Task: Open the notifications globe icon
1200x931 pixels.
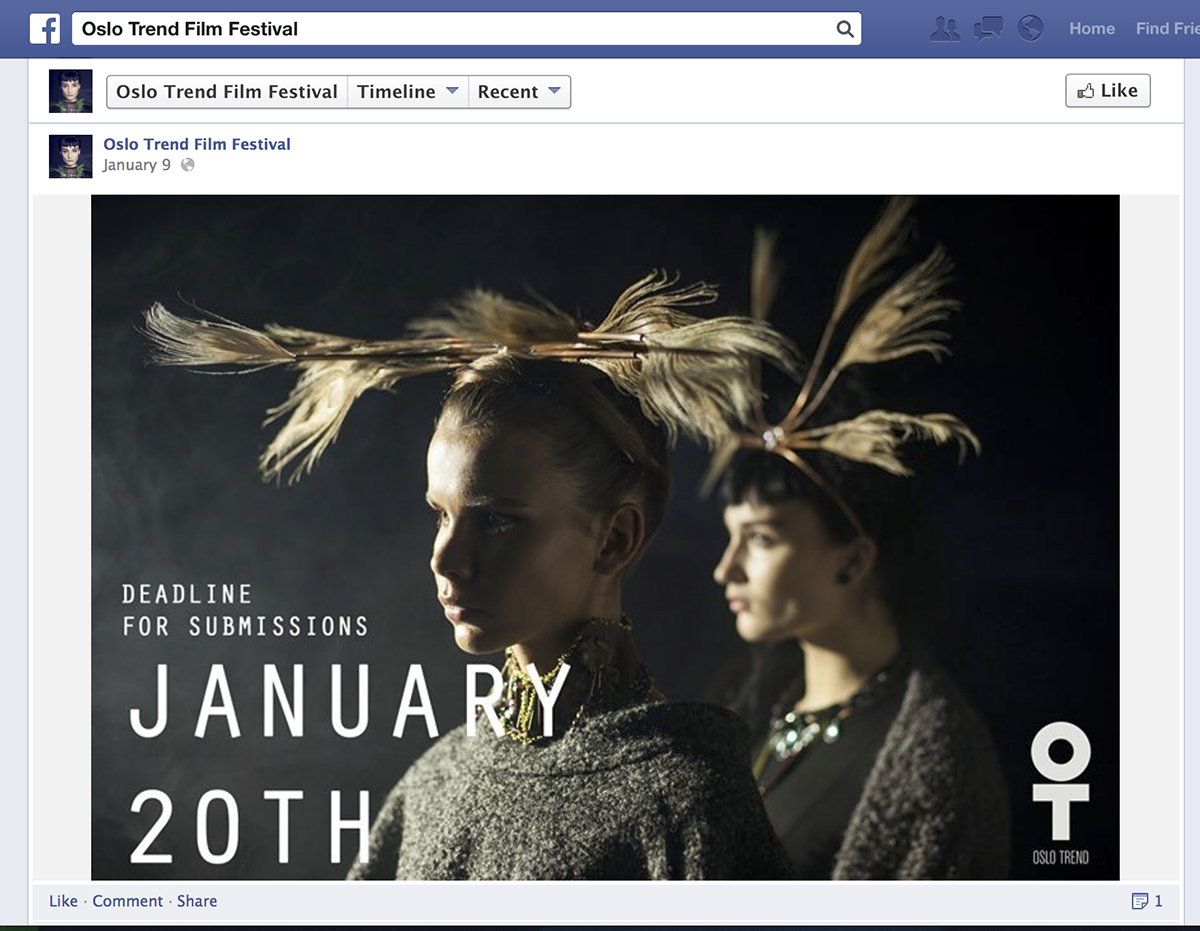Action: [x=1030, y=28]
